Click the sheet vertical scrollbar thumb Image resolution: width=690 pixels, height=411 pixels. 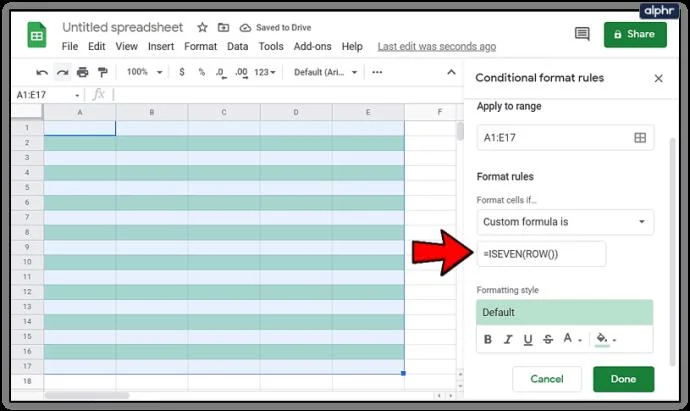pyautogui.click(x=460, y=131)
